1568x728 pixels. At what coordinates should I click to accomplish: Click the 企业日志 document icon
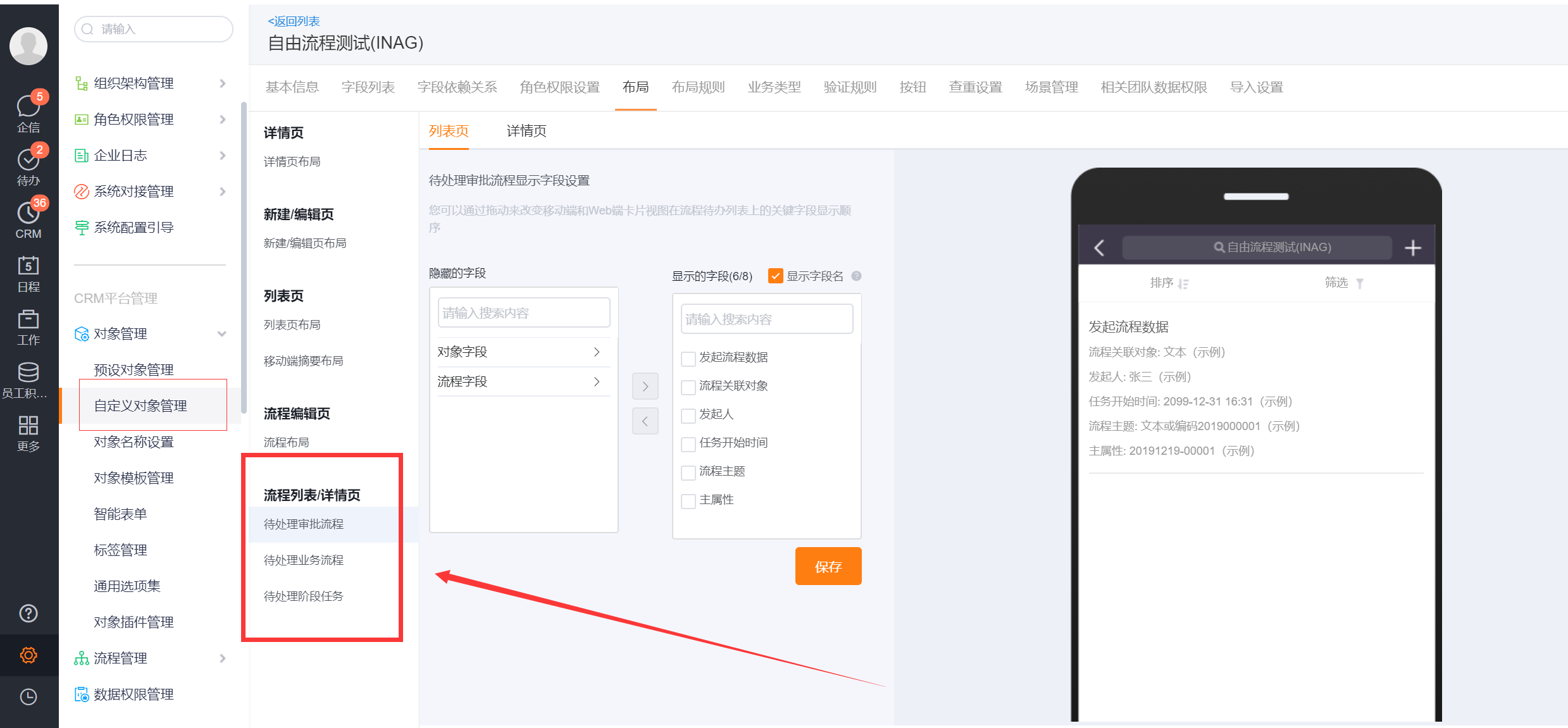[x=82, y=156]
